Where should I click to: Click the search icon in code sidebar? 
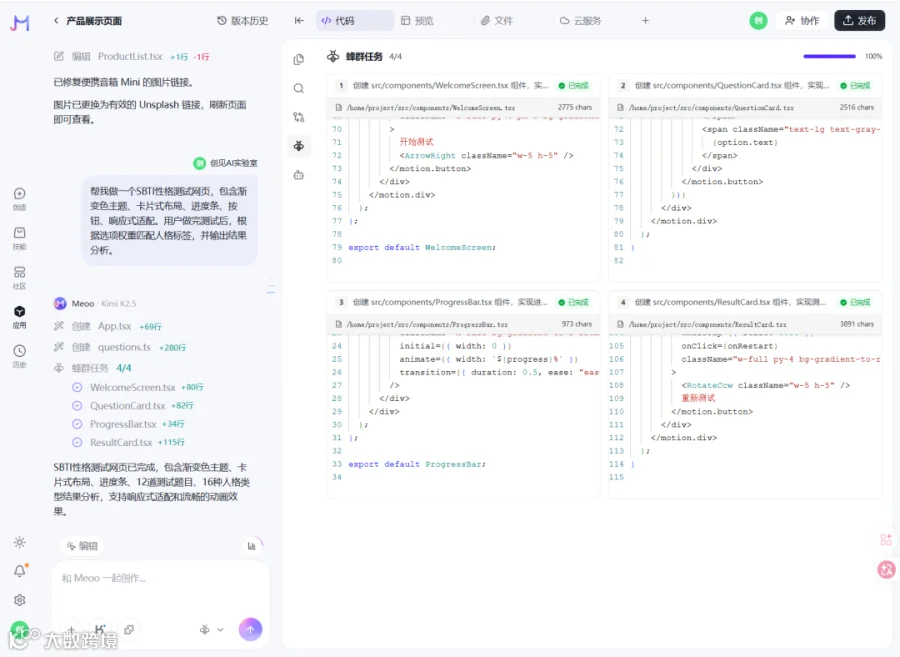pos(298,88)
